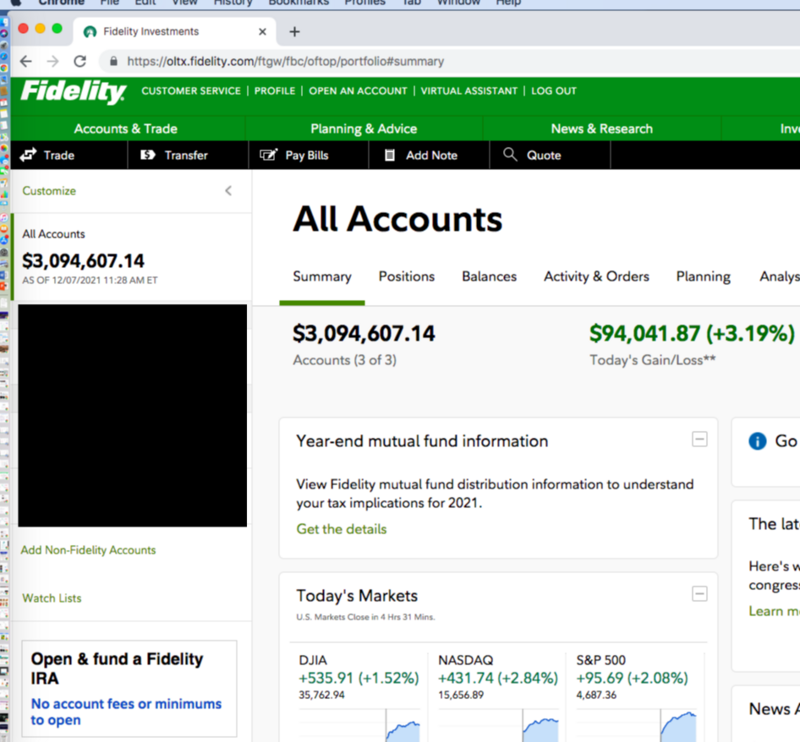Switch to the Balances tab

tap(489, 277)
